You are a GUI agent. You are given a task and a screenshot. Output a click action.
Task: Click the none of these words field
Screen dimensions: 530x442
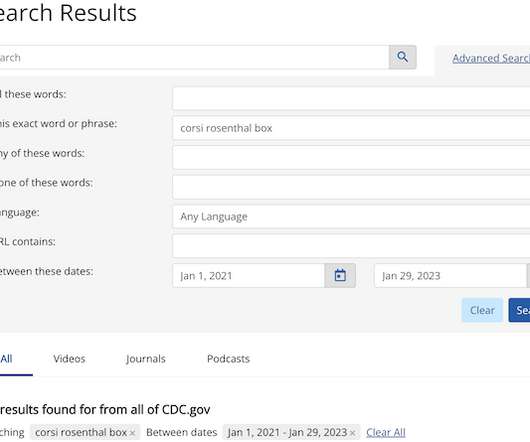(x=351, y=187)
